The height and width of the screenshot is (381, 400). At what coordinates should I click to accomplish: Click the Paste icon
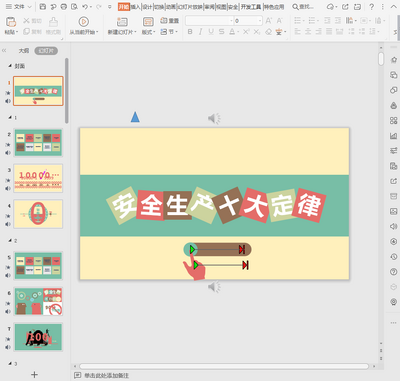(11, 22)
